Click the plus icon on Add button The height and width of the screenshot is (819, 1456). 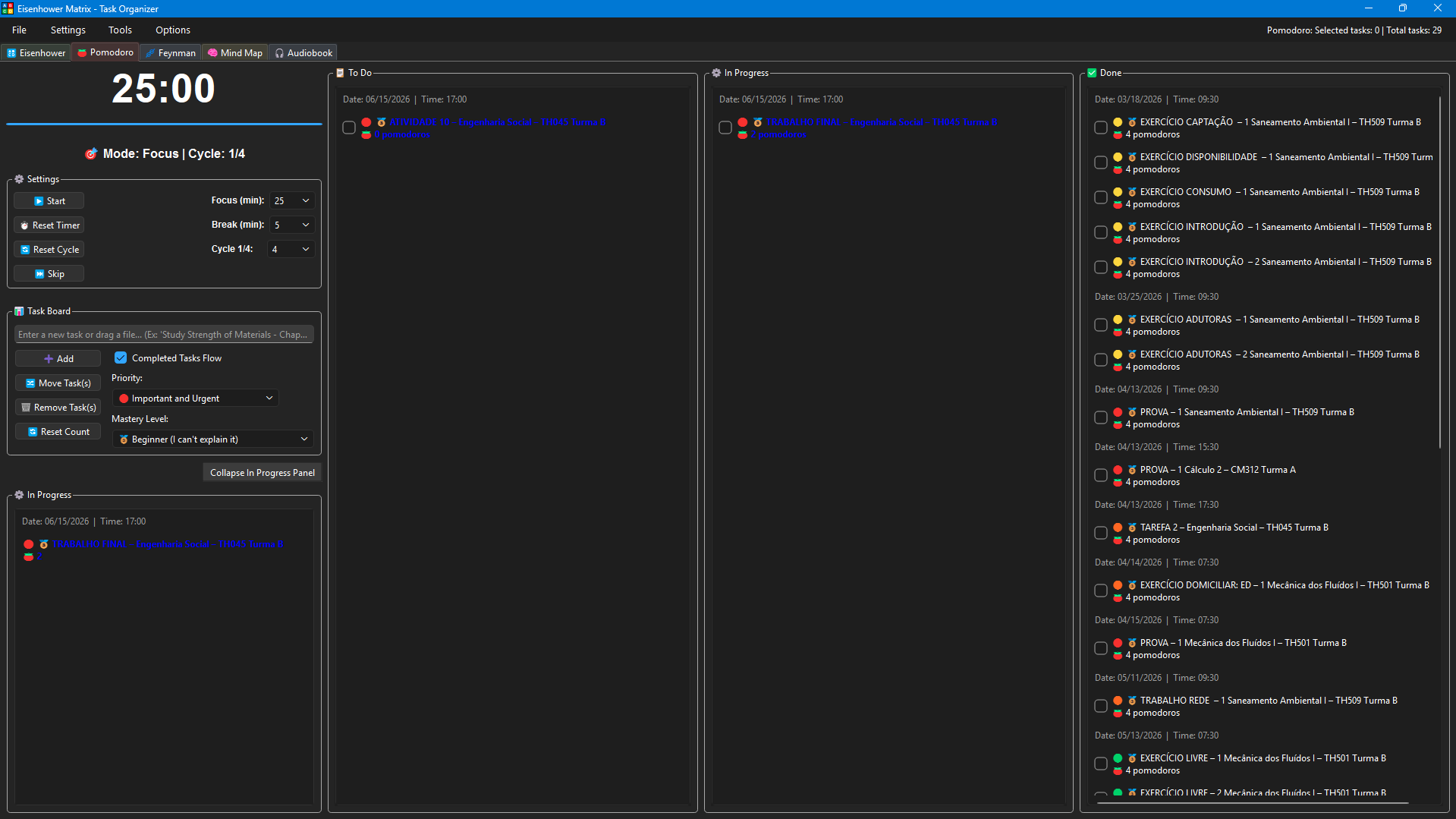pos(49,359)
